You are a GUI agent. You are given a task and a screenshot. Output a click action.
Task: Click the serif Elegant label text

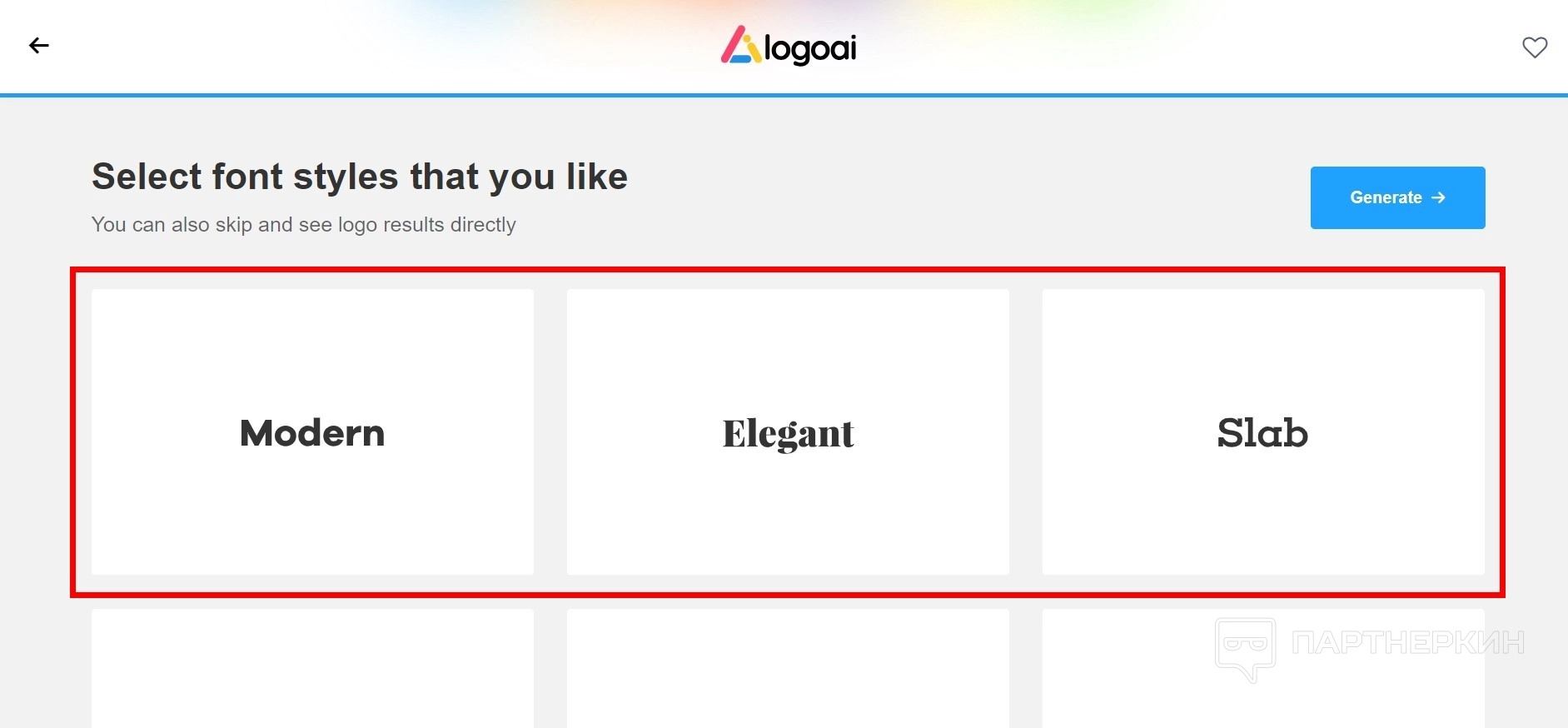788,434
